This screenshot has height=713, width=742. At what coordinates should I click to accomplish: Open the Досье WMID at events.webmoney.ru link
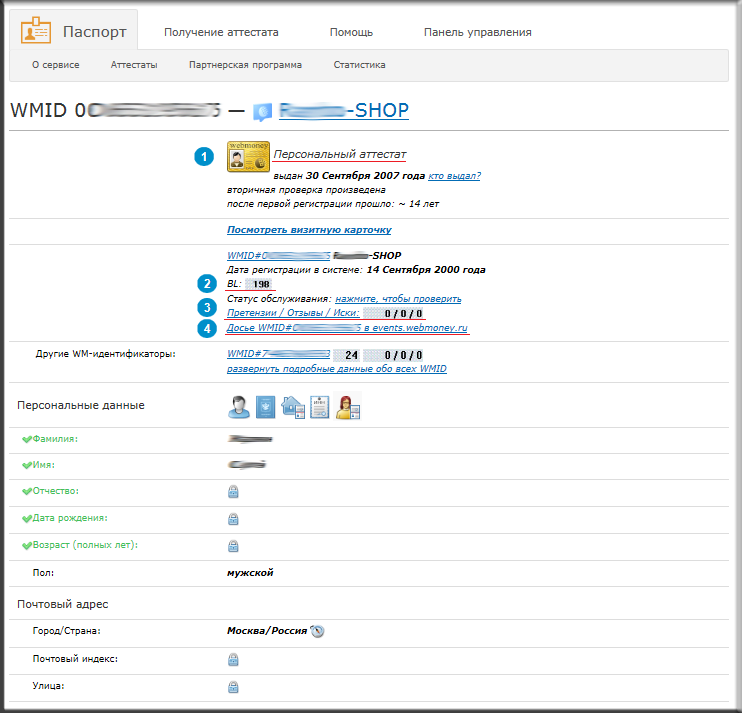(x=347, y=327)
